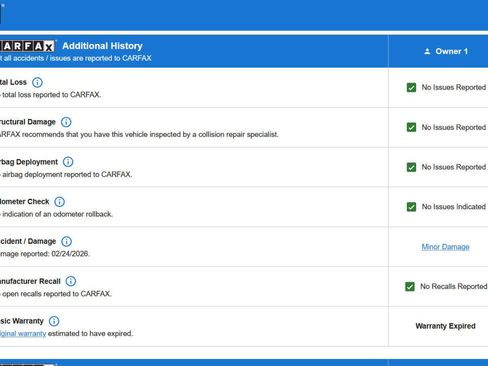Click 'No Issues Indicated' odometer status

[x=454, y=207]
